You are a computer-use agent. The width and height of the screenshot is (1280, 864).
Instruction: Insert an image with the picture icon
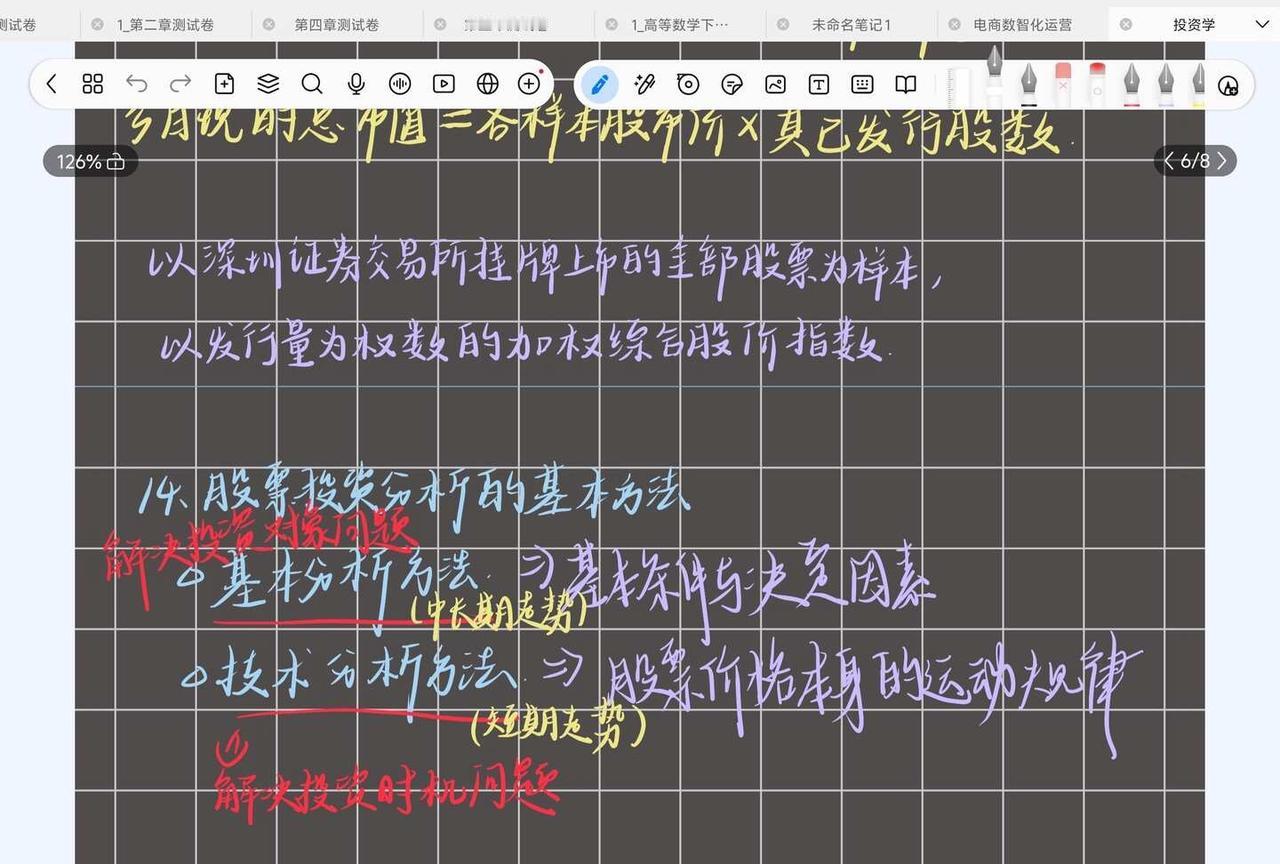tap(775, 84)
